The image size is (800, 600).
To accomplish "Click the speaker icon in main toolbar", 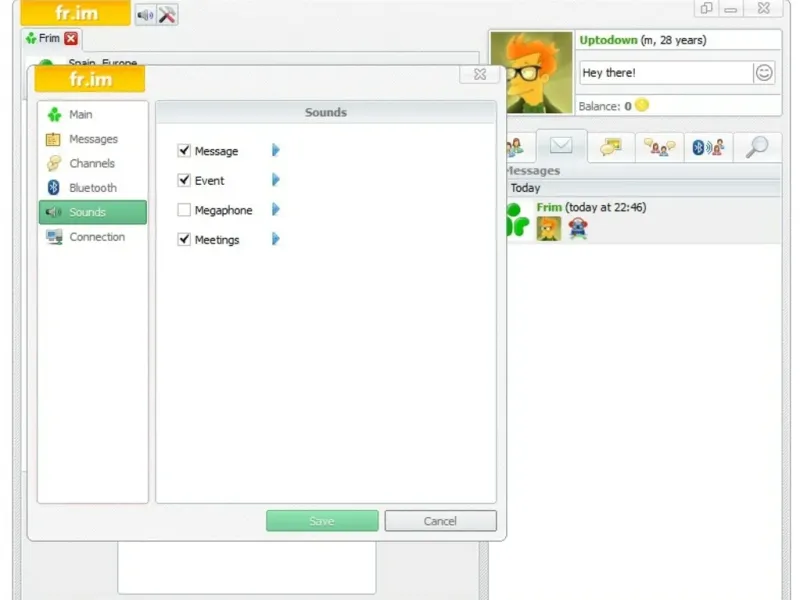I will coord(145,15).
